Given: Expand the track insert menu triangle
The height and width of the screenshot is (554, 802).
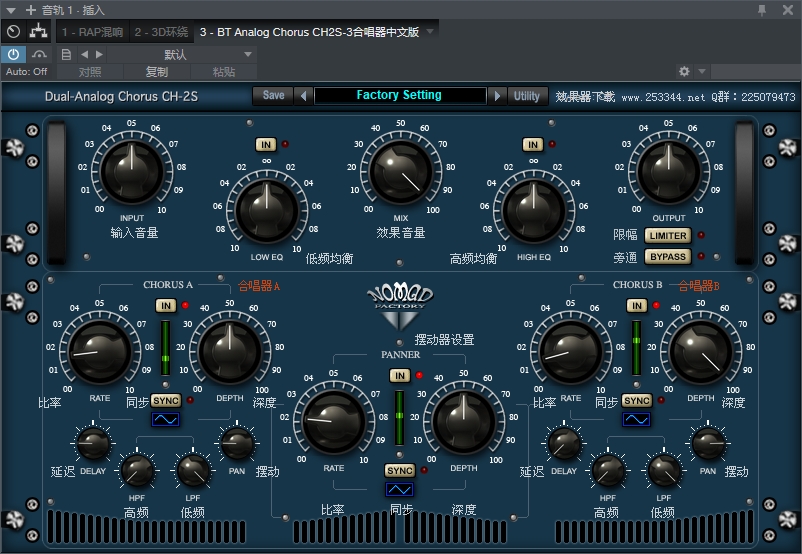Looking at the screenshot, I should coord(11,10).
